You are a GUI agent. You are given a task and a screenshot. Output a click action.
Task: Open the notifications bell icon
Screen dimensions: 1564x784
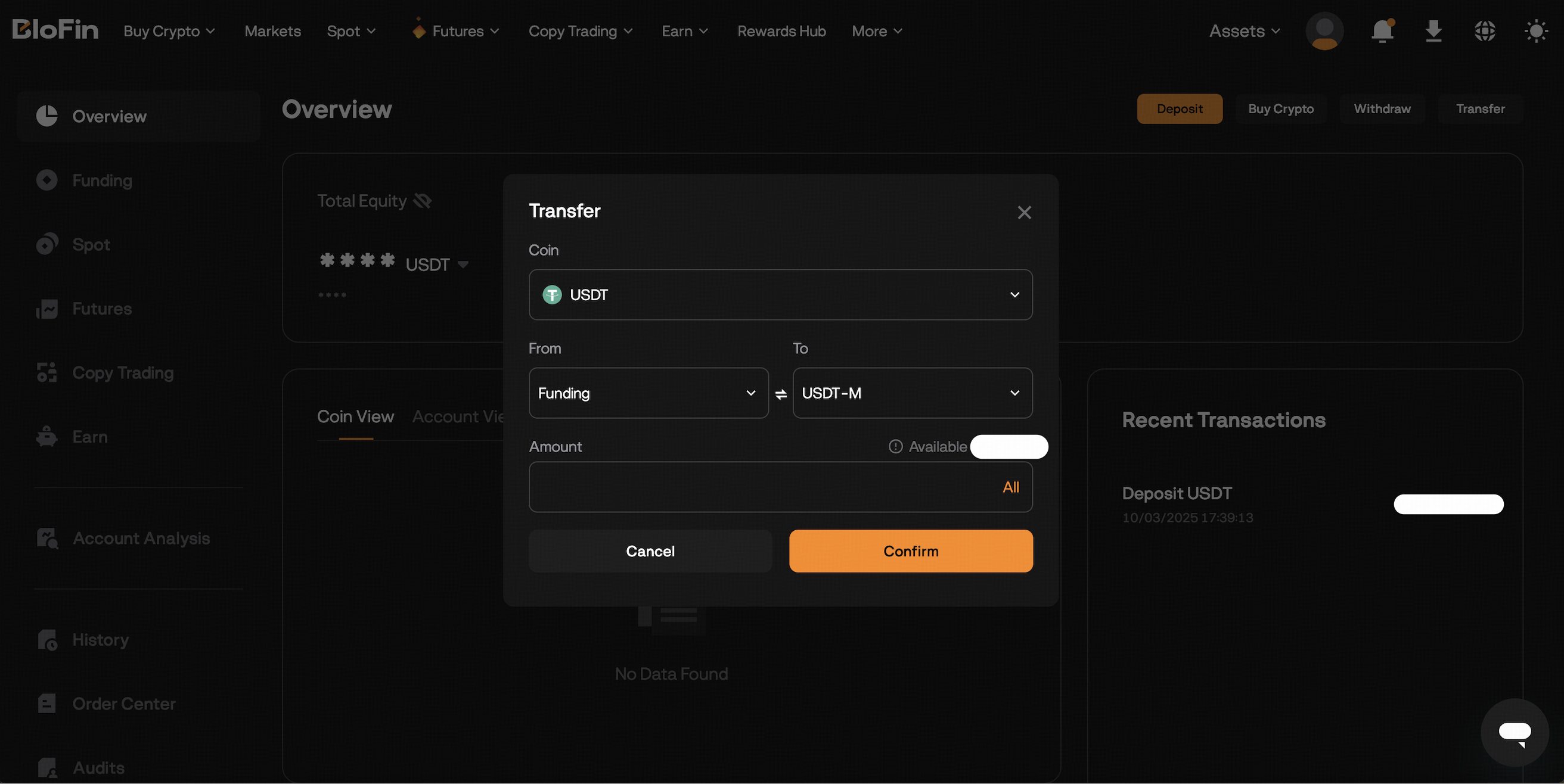tap(1382, 30)
